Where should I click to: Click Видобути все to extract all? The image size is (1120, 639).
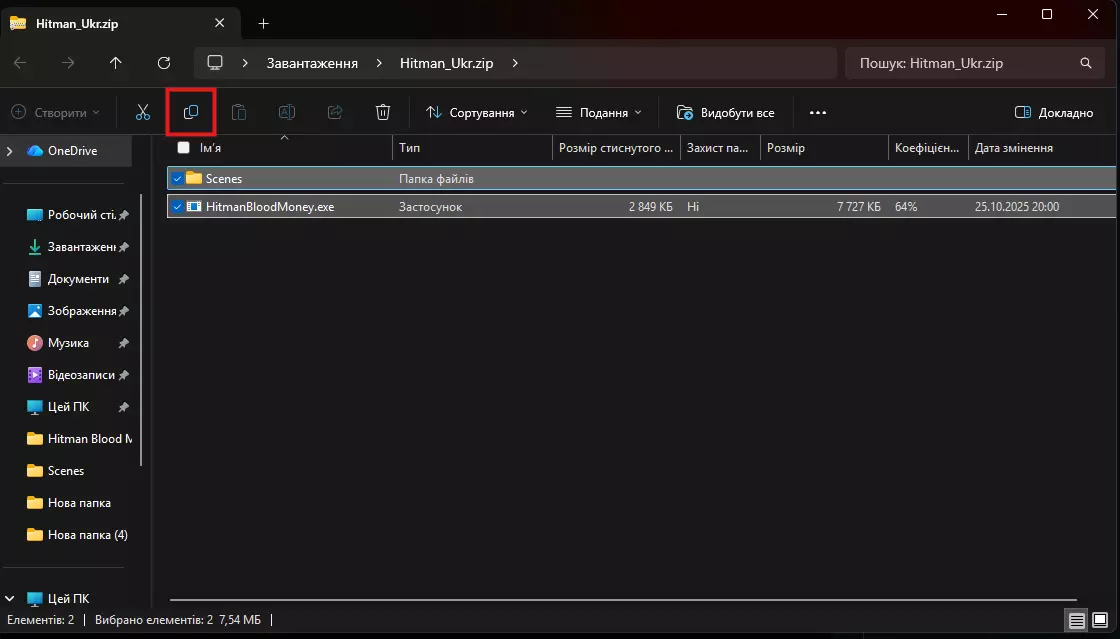point(726,113)
